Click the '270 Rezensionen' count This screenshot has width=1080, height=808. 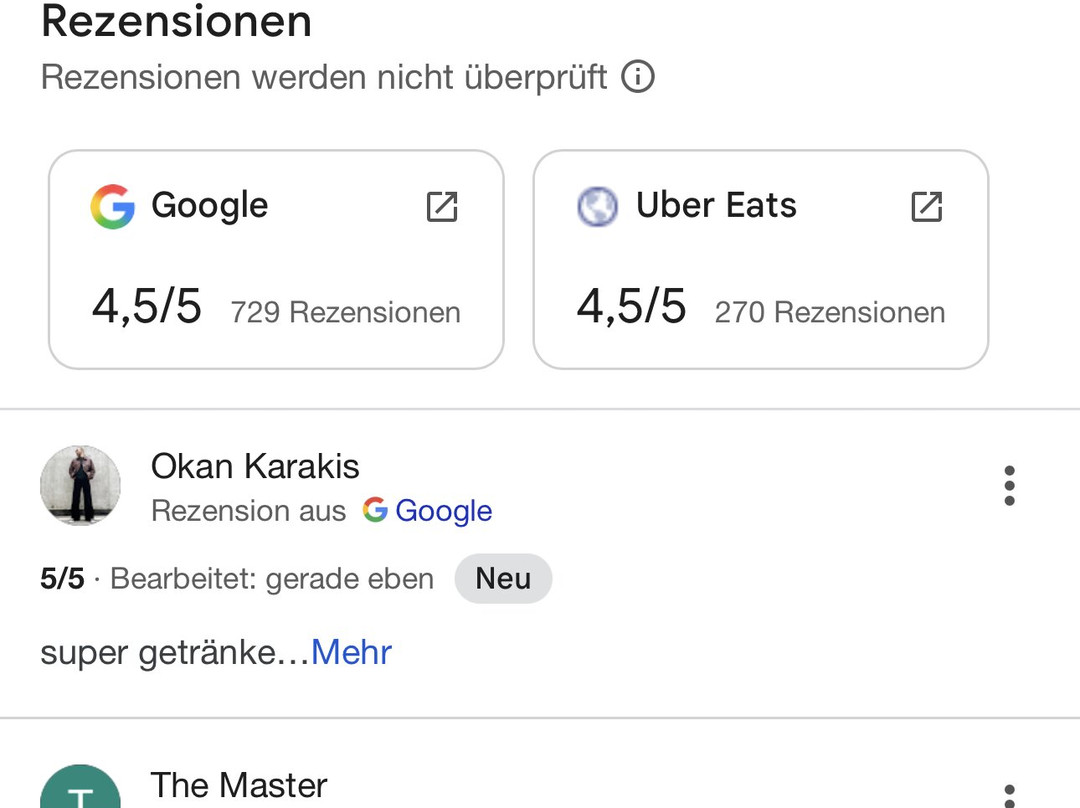829,312
